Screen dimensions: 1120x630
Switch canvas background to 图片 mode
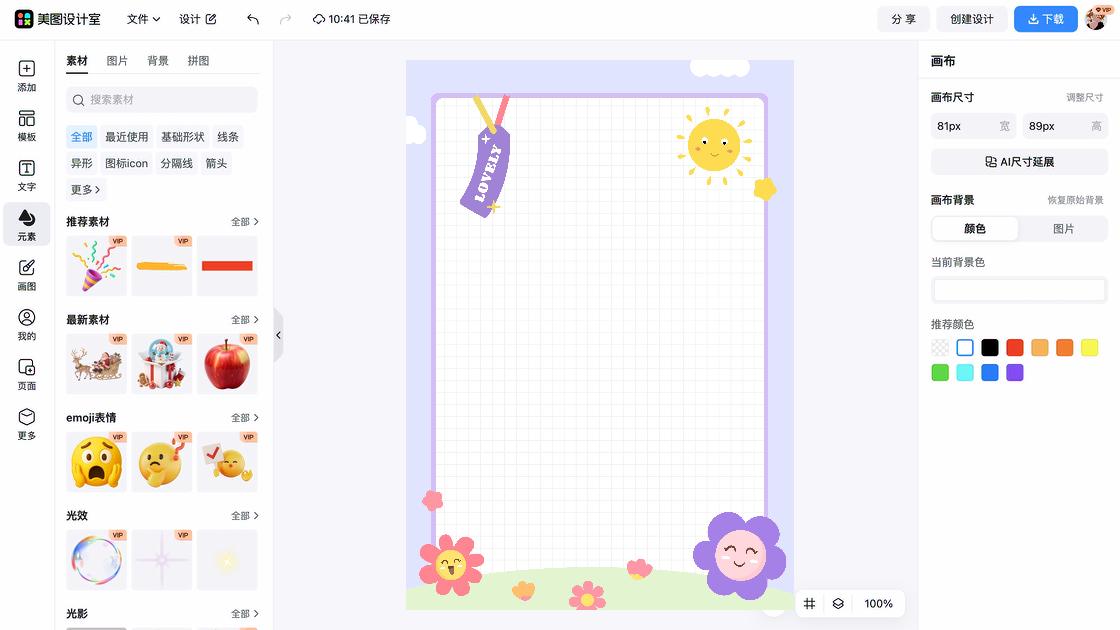coord(1063,229)
